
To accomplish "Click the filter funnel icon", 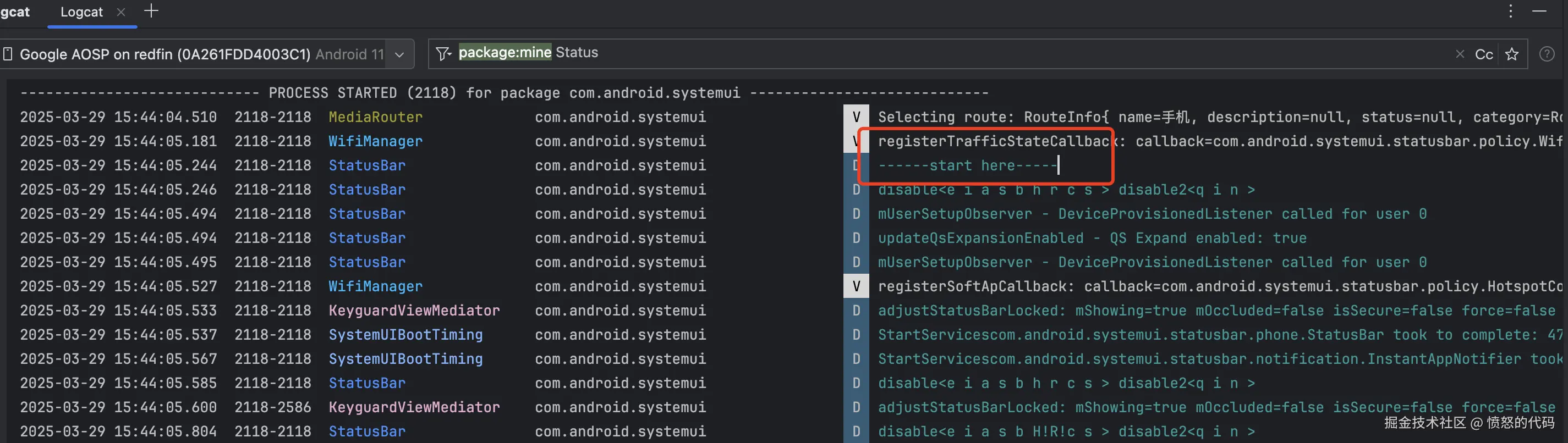I will click(x=444, y=54).
